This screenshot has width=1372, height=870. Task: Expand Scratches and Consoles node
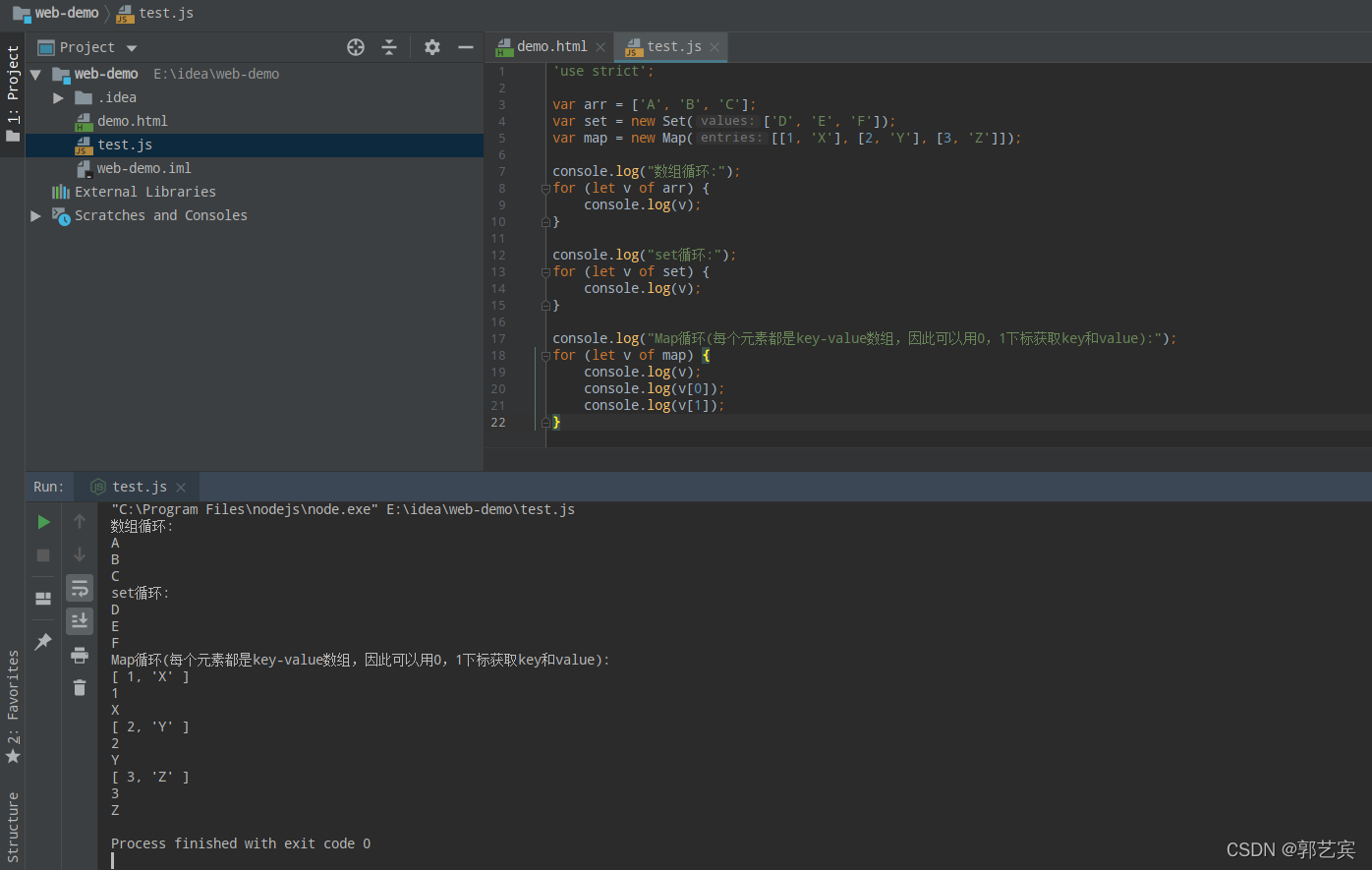pos(35,215)
